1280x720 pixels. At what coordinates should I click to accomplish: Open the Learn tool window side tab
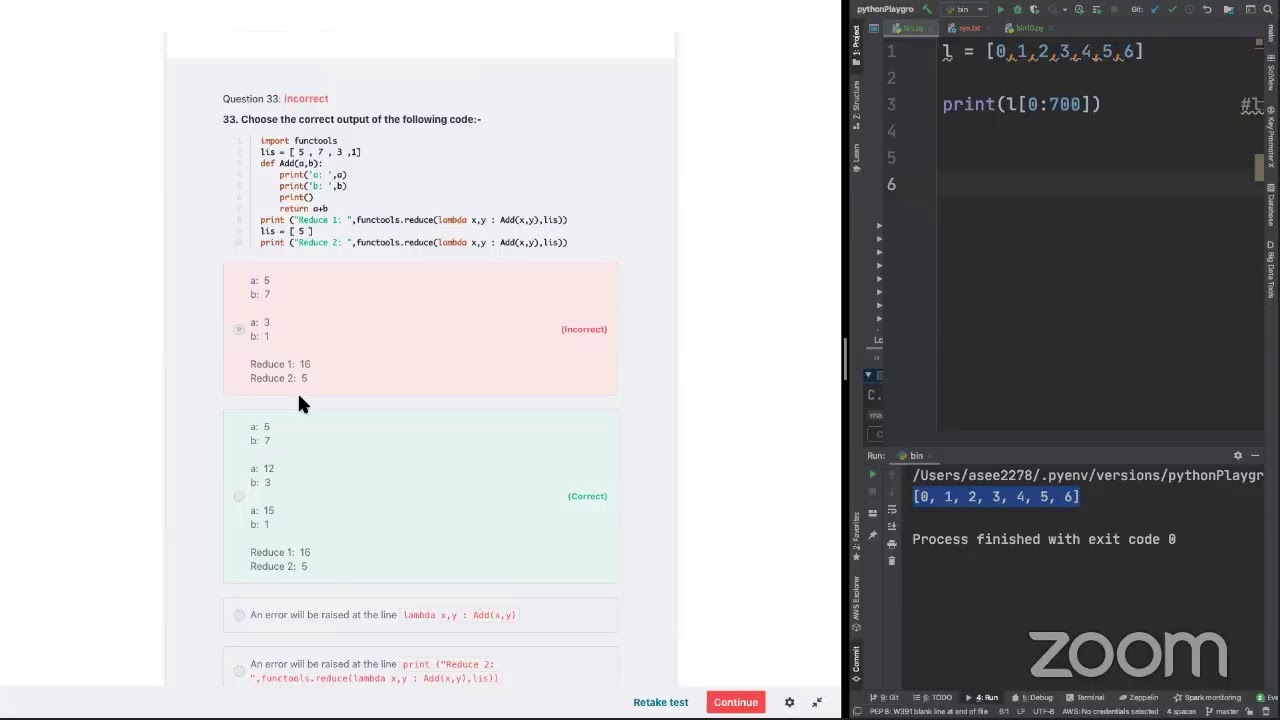(x=856, y=156)
